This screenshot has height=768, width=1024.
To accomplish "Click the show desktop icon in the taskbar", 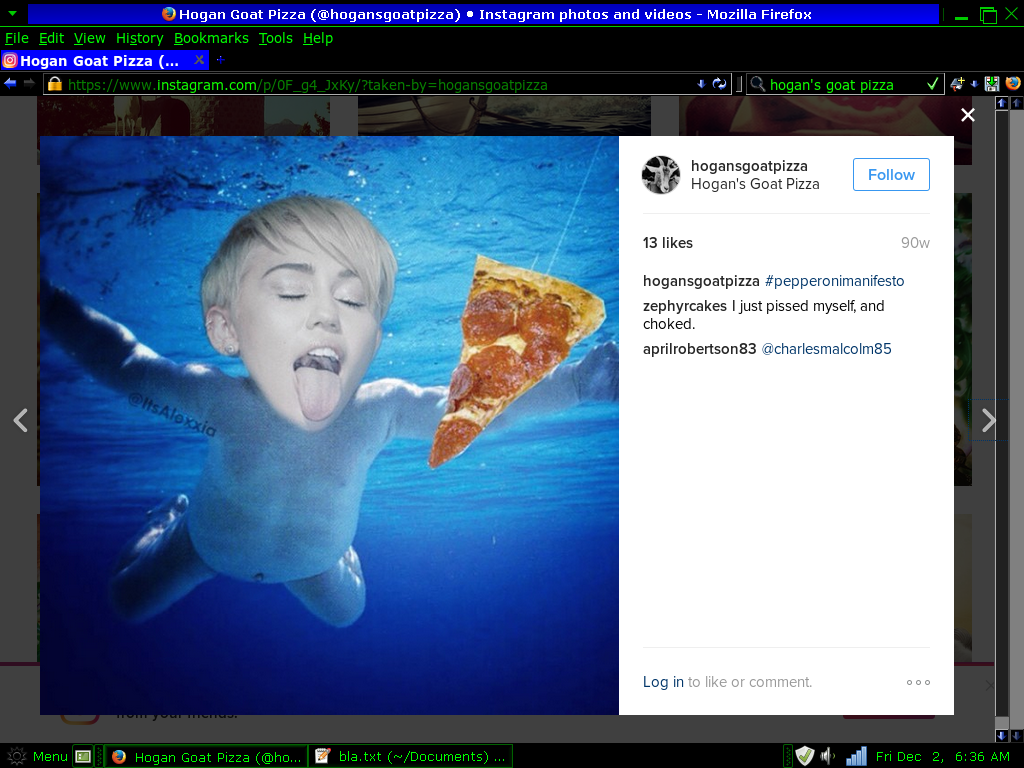I will pyautogui.click(x=83, y=756).
